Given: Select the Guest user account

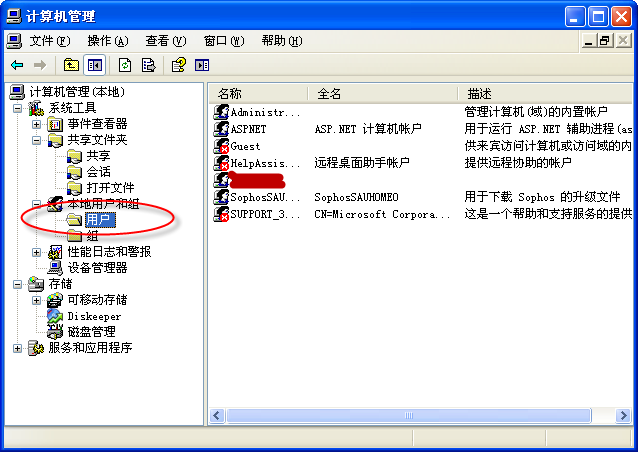Looking at the screenshot, I should 245,146.
